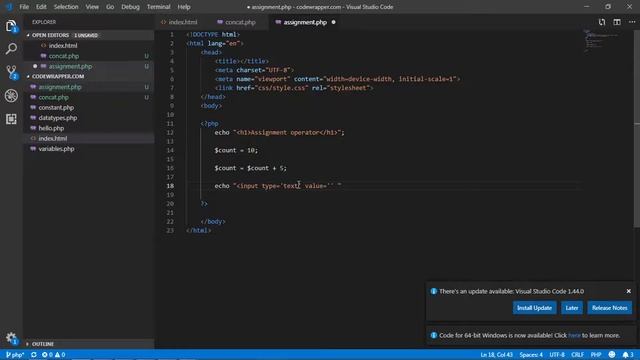Open the Debug menu
This screenshot has width=640, height=360.
[x=130, y=7]
